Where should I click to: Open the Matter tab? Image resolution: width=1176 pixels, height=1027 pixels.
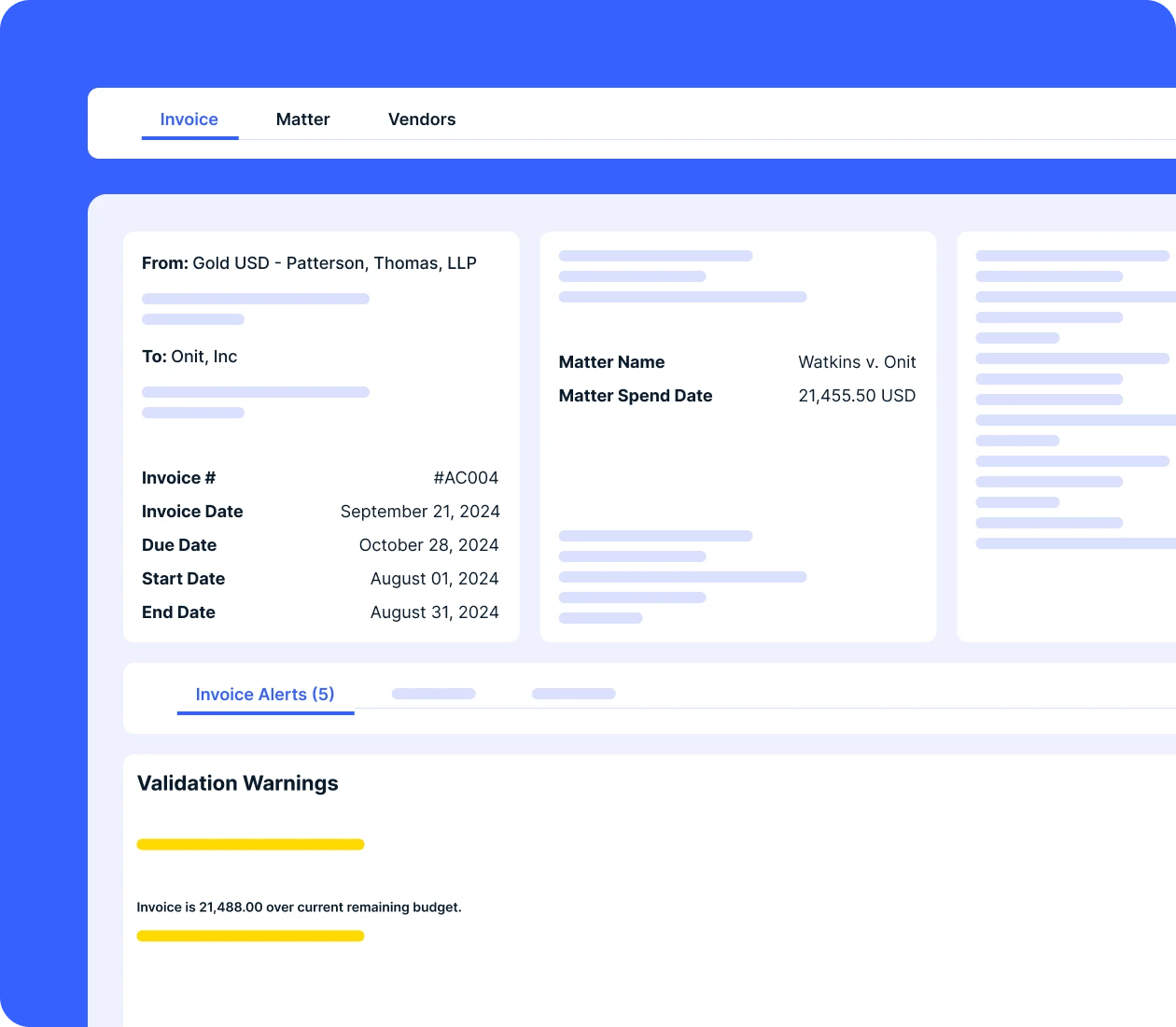pyautogui.click(x=302, y=120)
